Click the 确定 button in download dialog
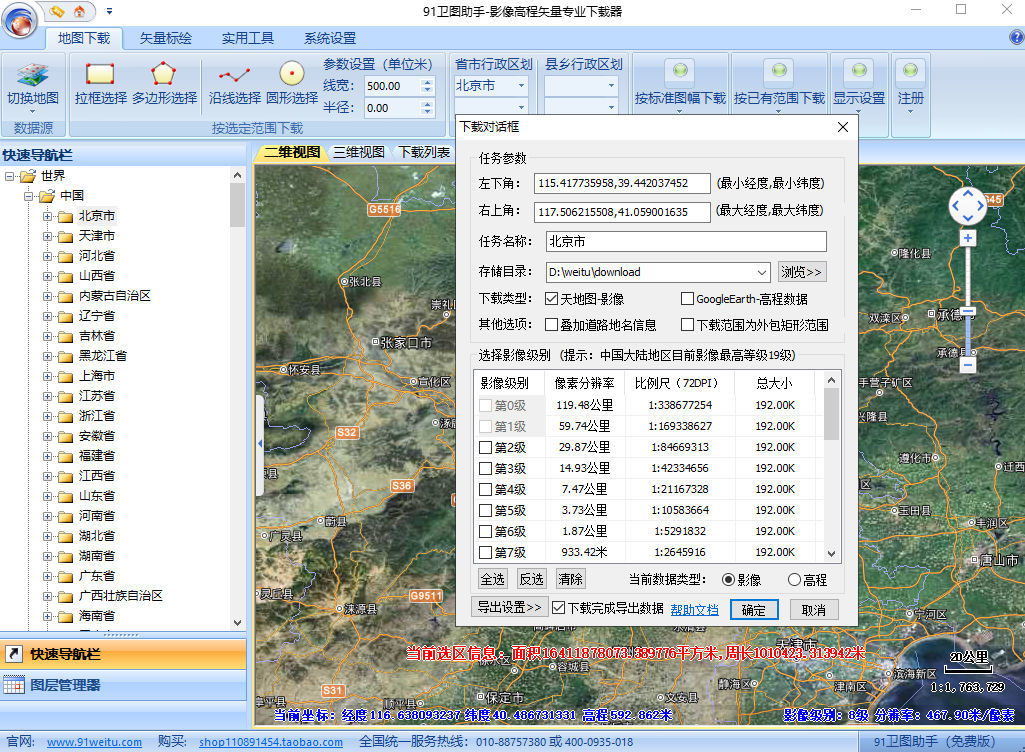The image size is (1025, 752). coord(753,609)
